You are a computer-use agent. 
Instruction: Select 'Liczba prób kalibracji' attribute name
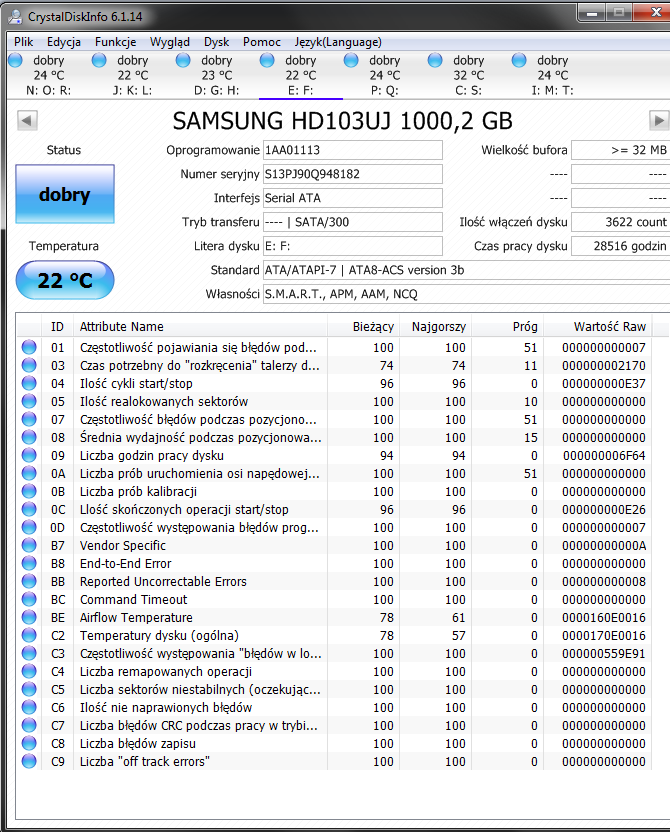pos(138,492)
